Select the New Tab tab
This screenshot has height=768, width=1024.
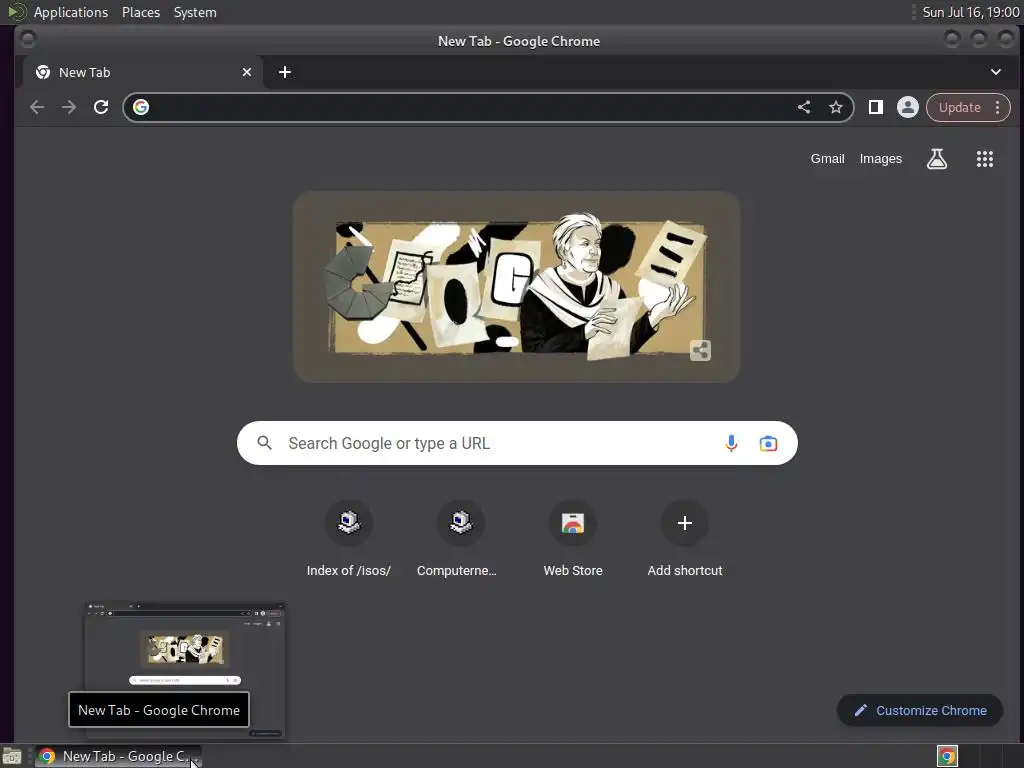143,72
